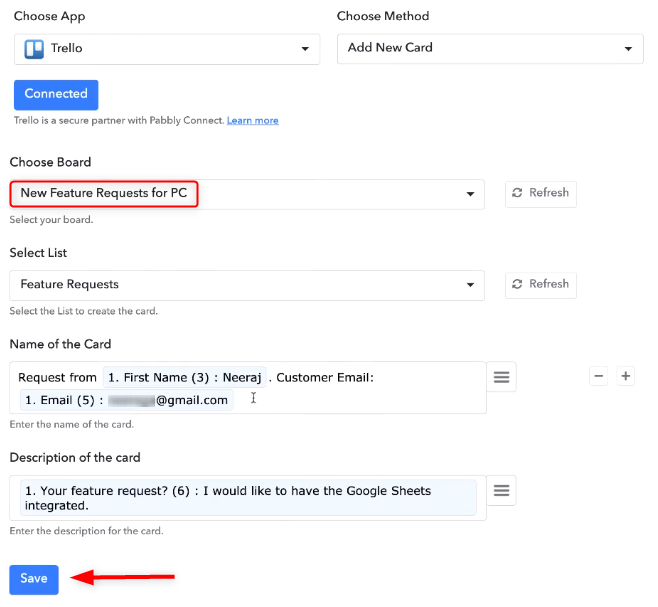
Task: Refresh the Choose Board list
Action: click(x=540, y=194)
